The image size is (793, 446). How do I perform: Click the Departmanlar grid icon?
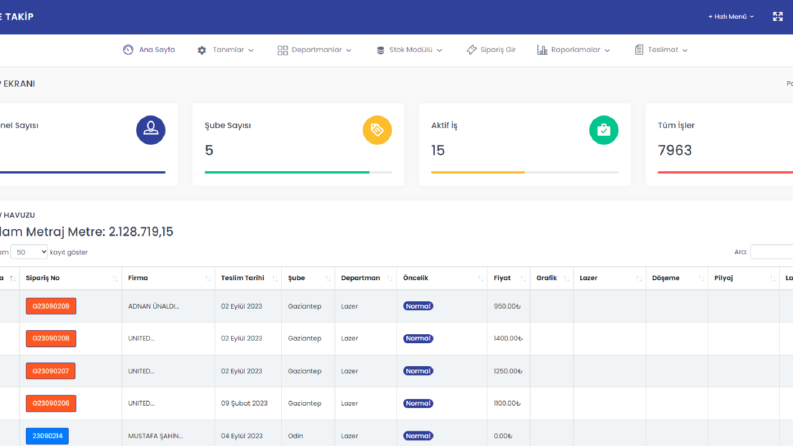pyautogui.click(x=283, y=50)
